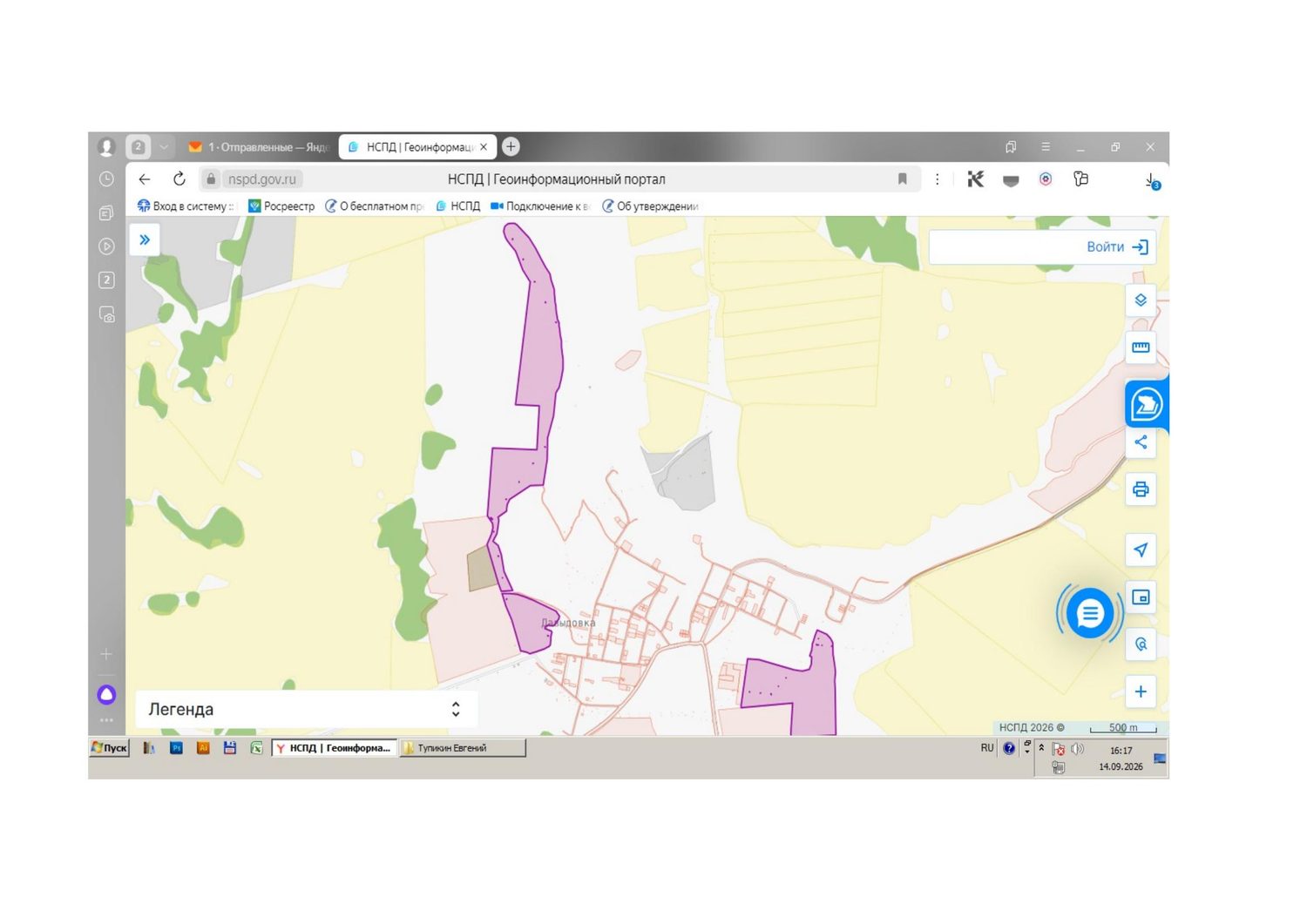Select the ruler measurement tool
Screen dimensions: 1307x924
(1141, 347)
